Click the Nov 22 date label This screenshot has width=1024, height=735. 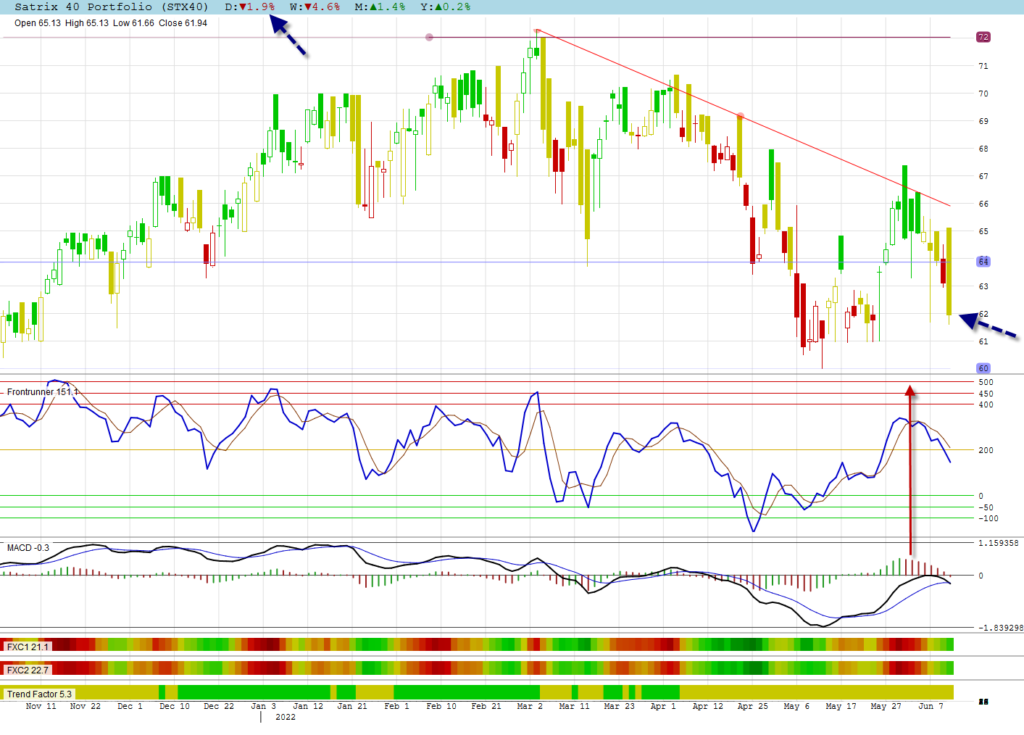86,706
